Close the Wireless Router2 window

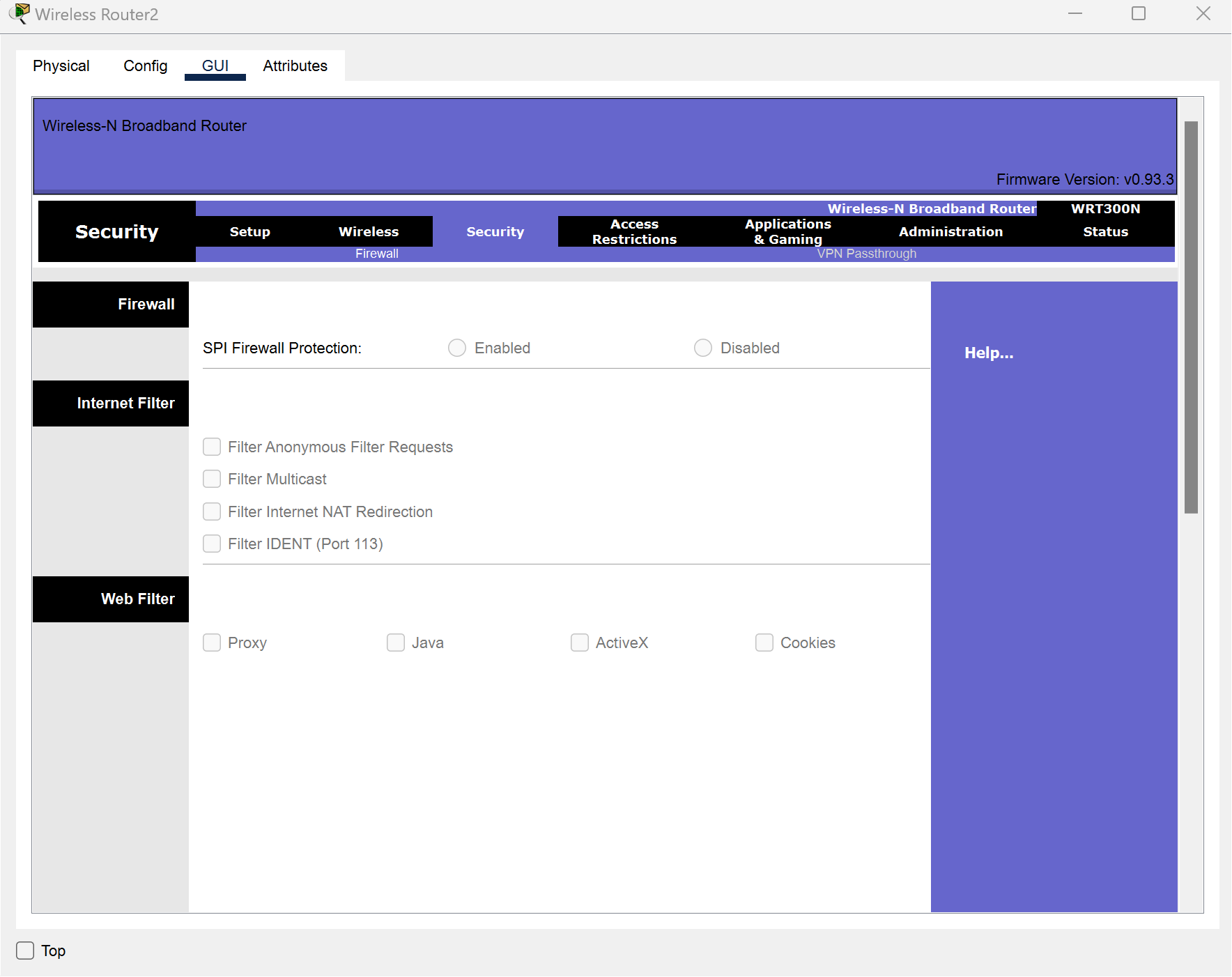(x=1203, y=14)
